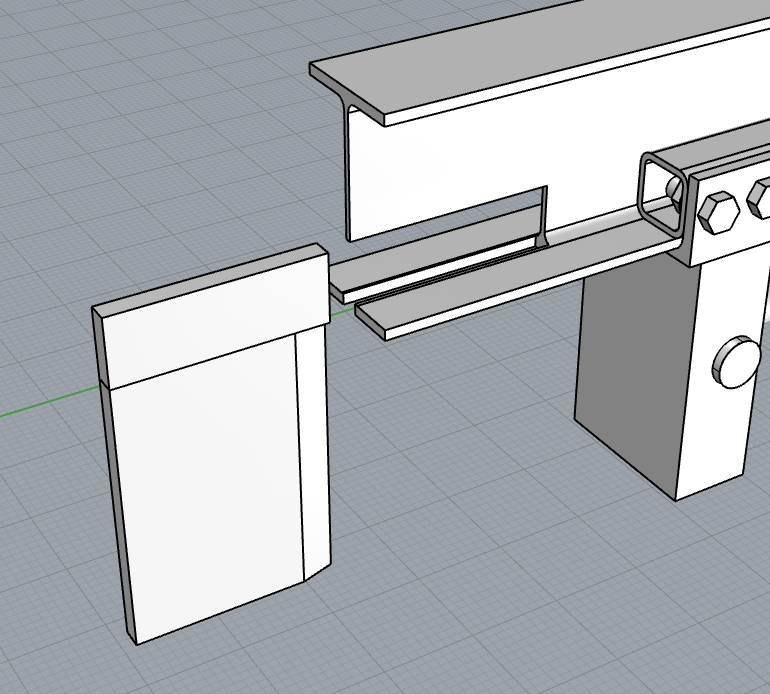Viewport: 770px width, 694px height.
Task: Select the I-beam top flange upper surface
Action: coord(560,60)
